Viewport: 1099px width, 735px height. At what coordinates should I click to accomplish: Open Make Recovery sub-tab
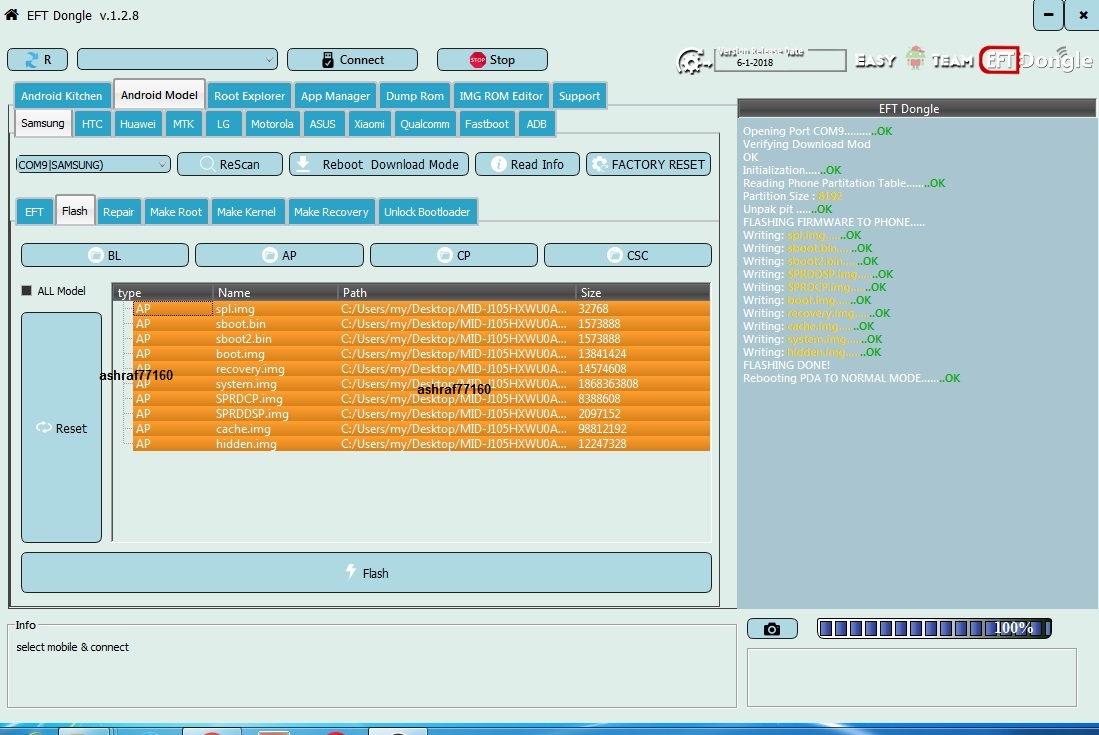tap(331, 212)
